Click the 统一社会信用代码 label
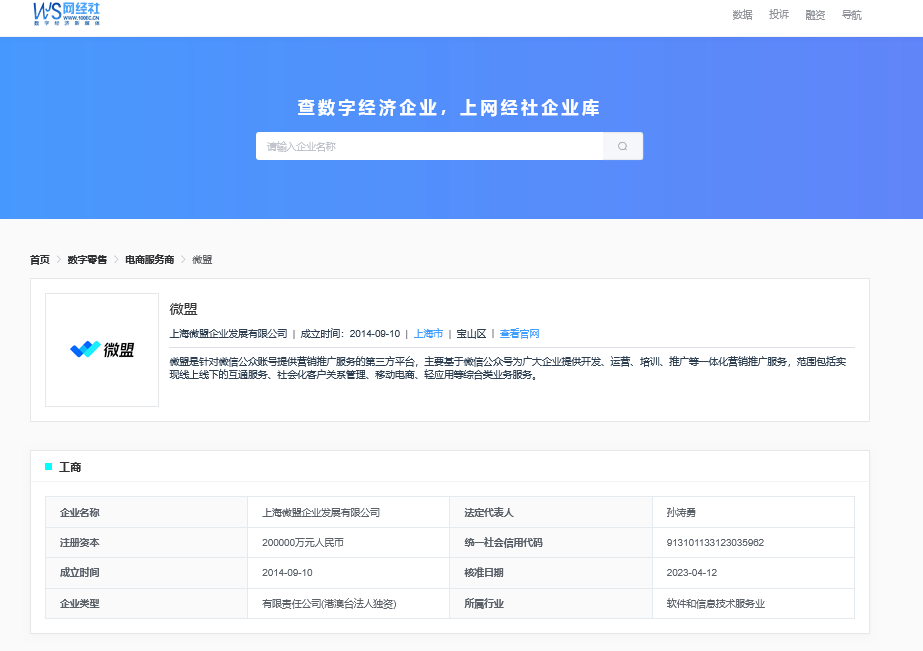 [x=503, y=543]
